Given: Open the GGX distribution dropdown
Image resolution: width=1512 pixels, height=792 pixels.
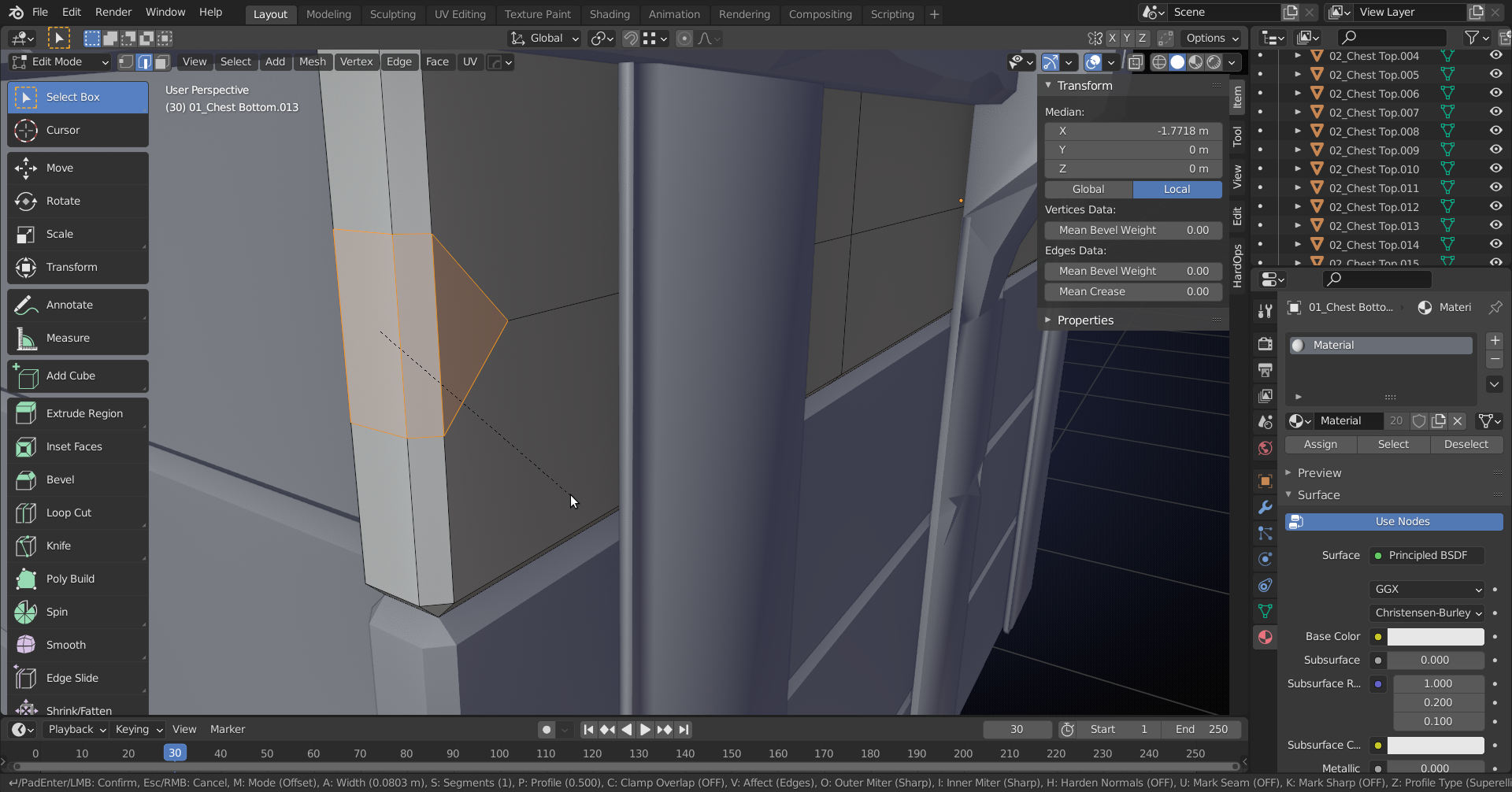Looking at the screenshot, I should [x=1425, y=589].
